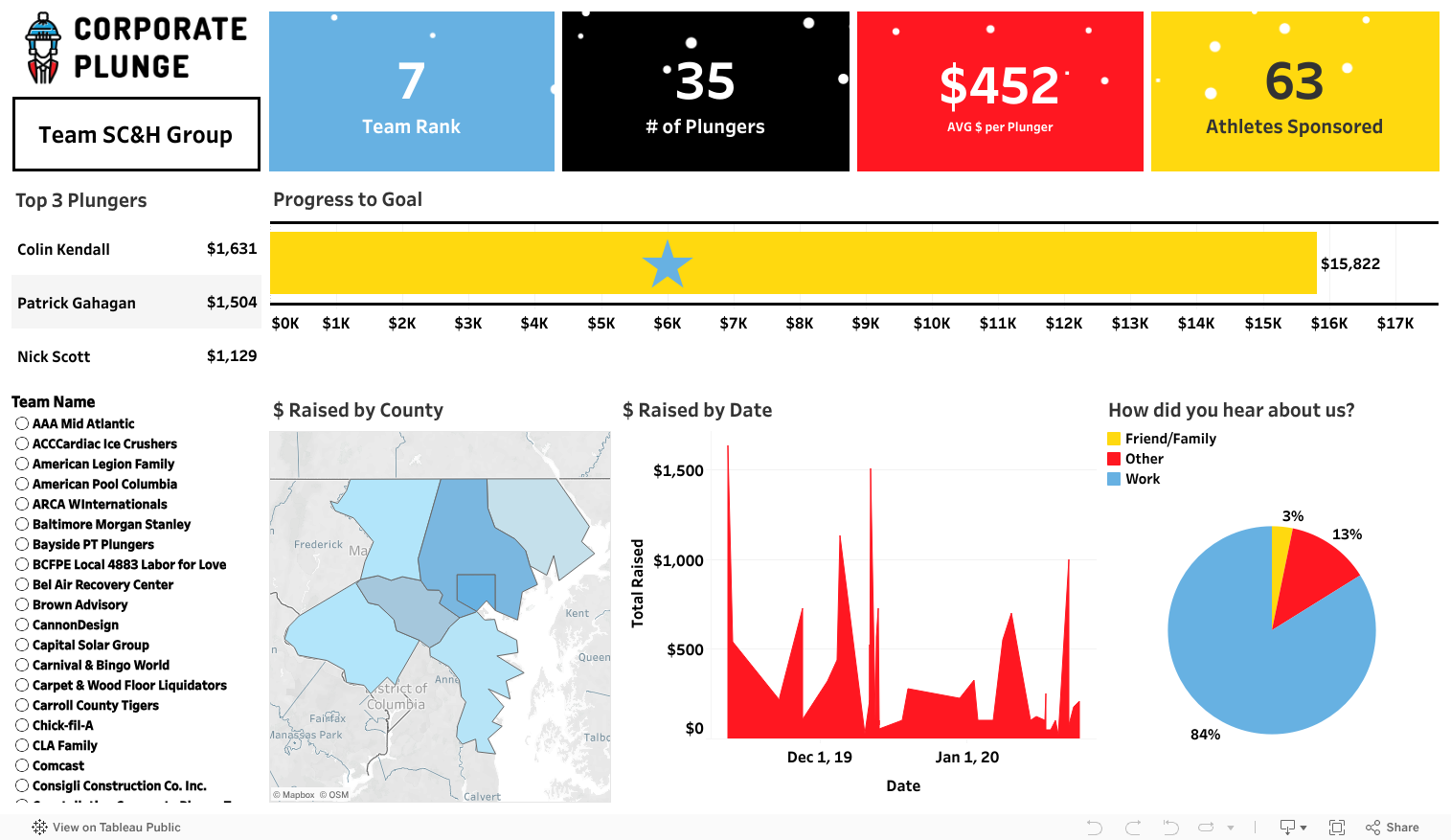Click the blue Work slice of pie chart

tap(1245, 670)
